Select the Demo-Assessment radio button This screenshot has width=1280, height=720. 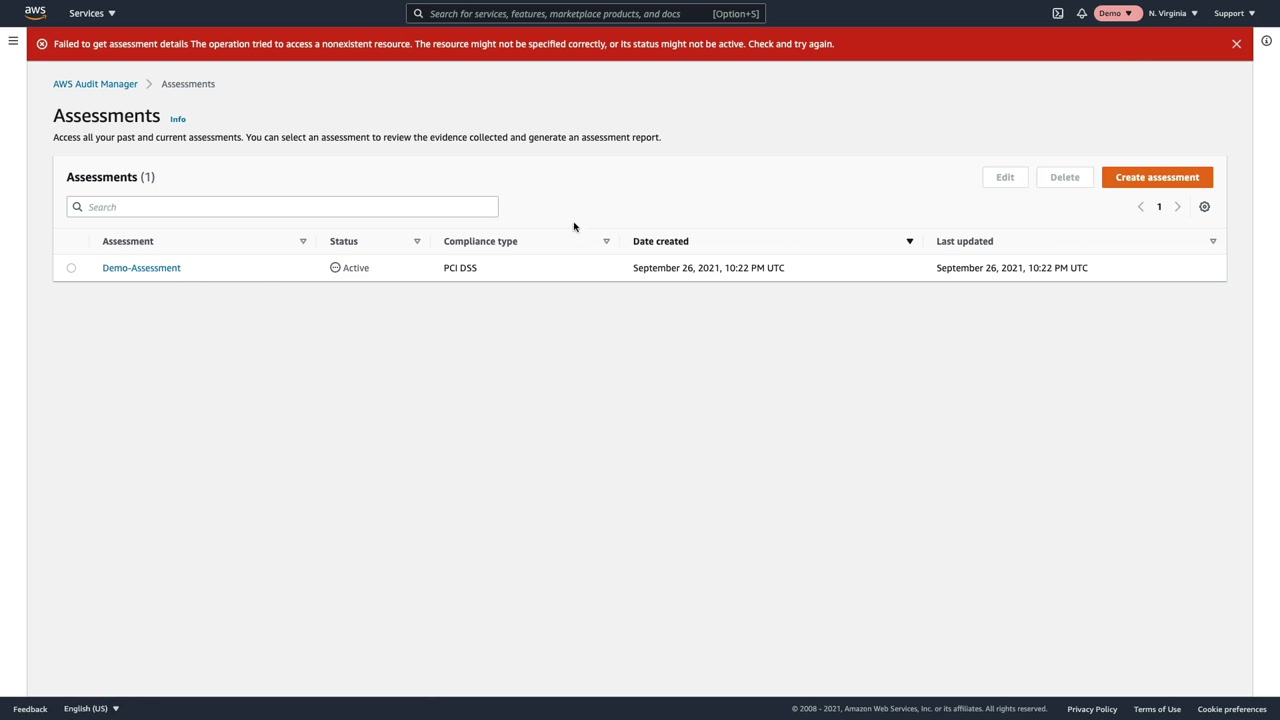71,268
